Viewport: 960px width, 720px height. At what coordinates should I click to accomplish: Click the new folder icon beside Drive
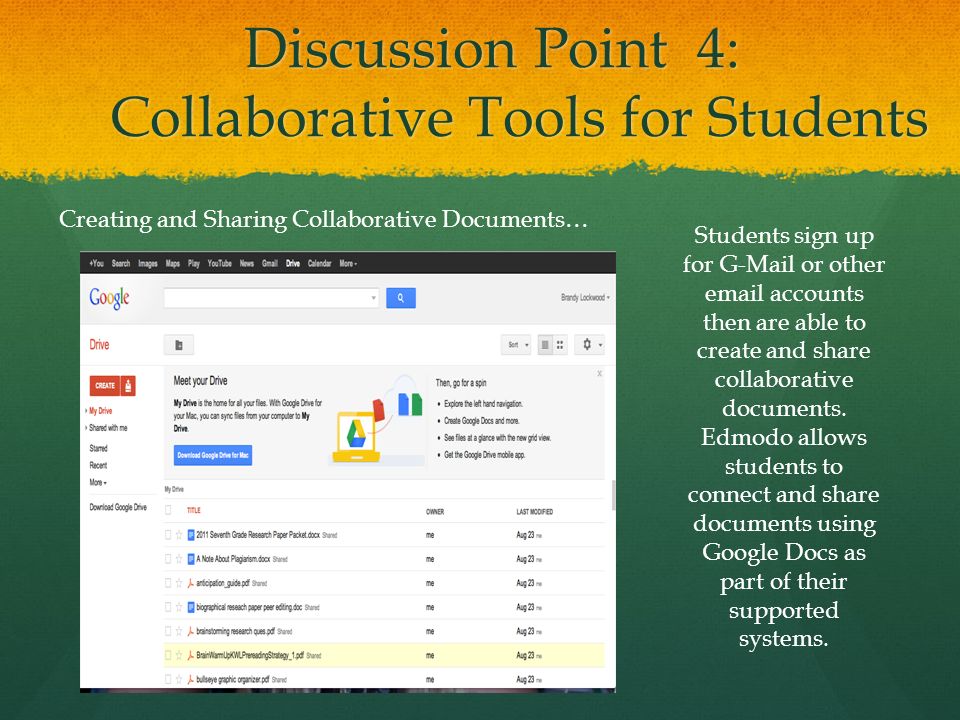(x=179, y=345)
